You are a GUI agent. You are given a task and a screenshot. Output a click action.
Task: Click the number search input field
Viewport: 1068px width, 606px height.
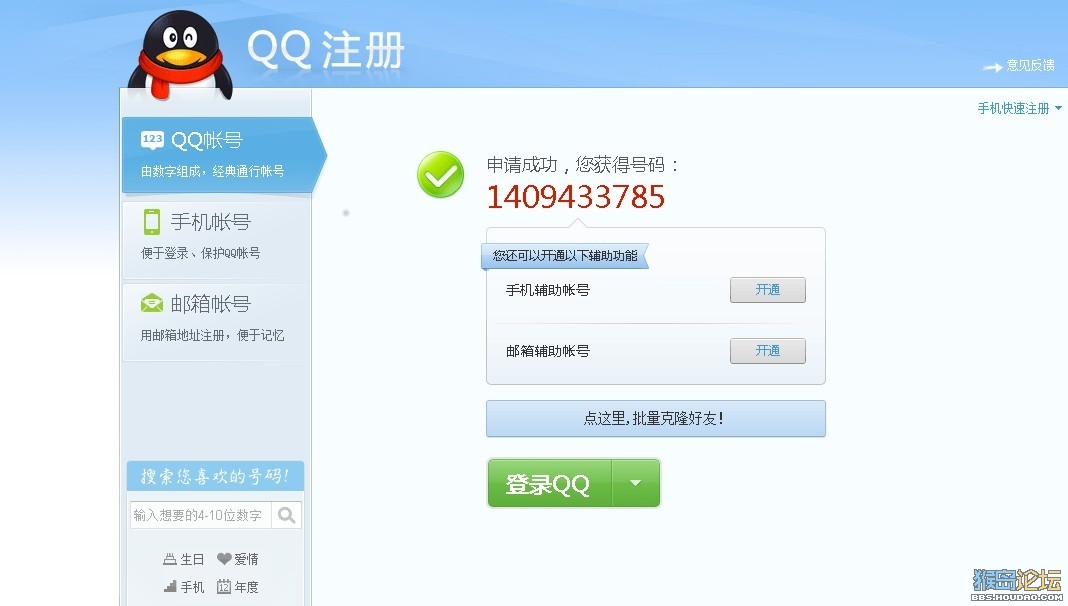coord(201,515)
